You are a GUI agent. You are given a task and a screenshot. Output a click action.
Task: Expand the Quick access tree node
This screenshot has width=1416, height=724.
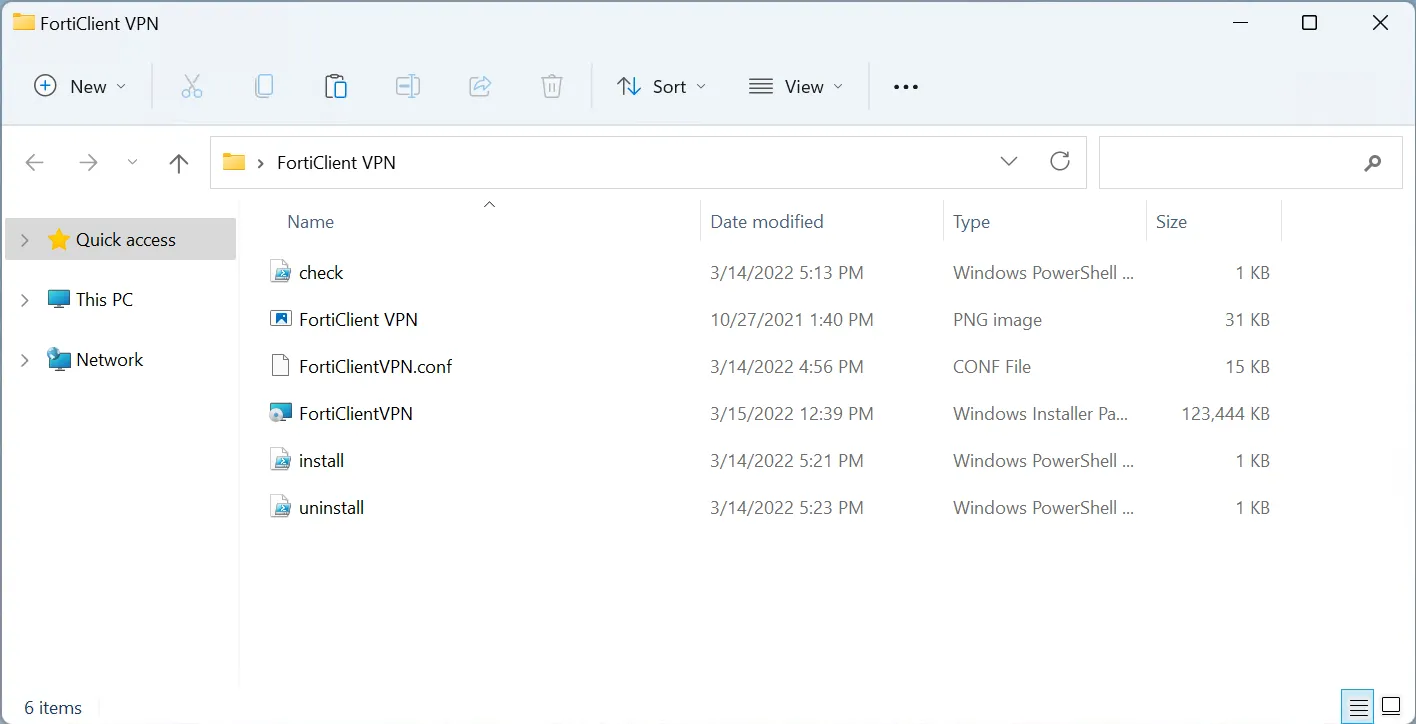[25, 240]
